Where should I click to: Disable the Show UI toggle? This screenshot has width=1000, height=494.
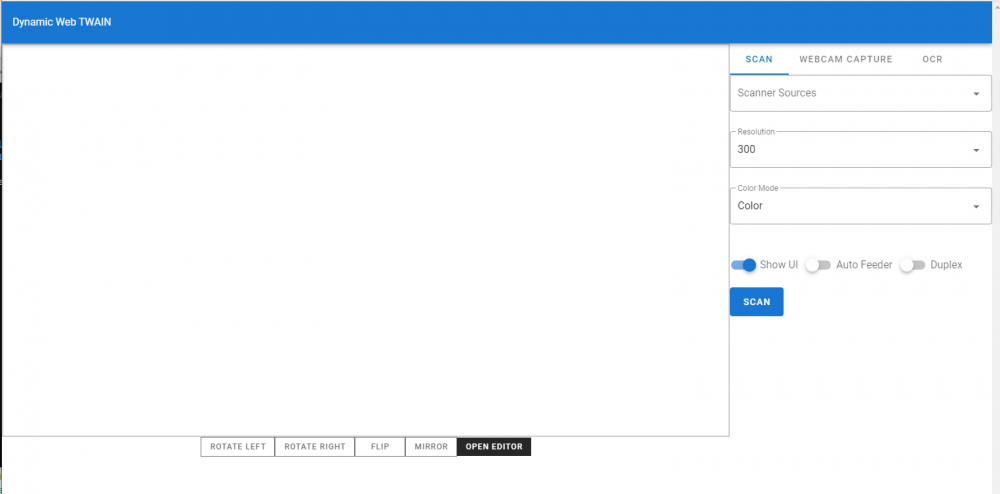pyautogui.click(x=744, y=265)
